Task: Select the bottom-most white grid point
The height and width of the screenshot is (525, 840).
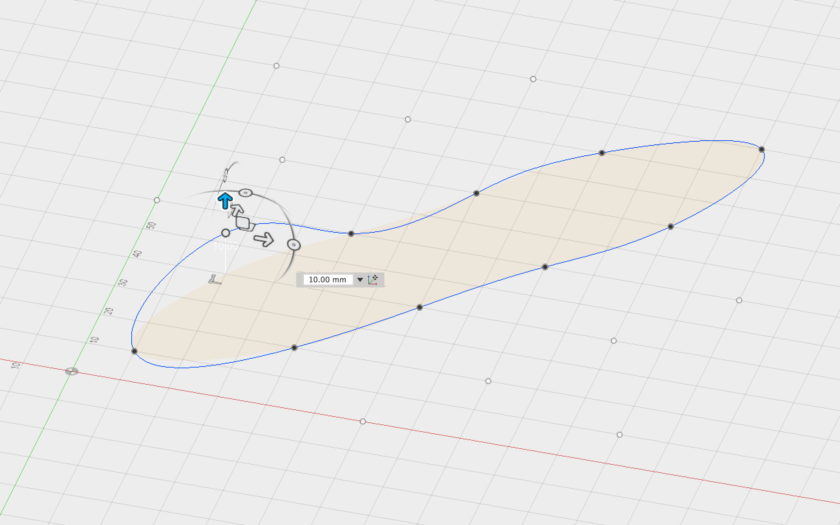Action: coord(620,435)
